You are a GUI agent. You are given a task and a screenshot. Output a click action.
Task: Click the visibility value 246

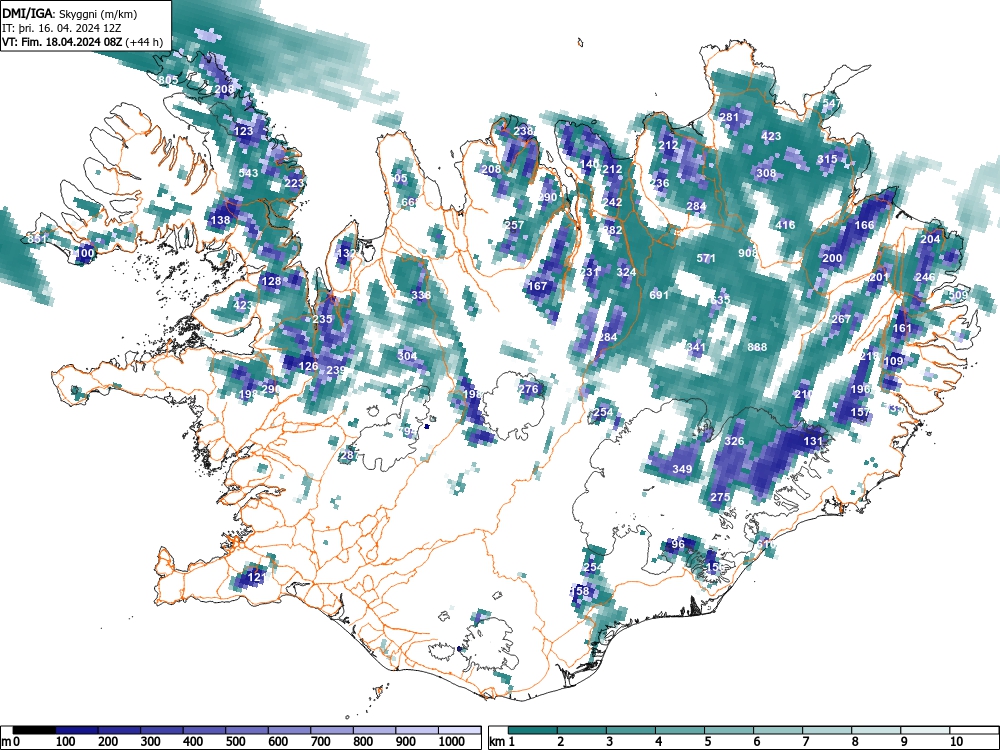925,277
